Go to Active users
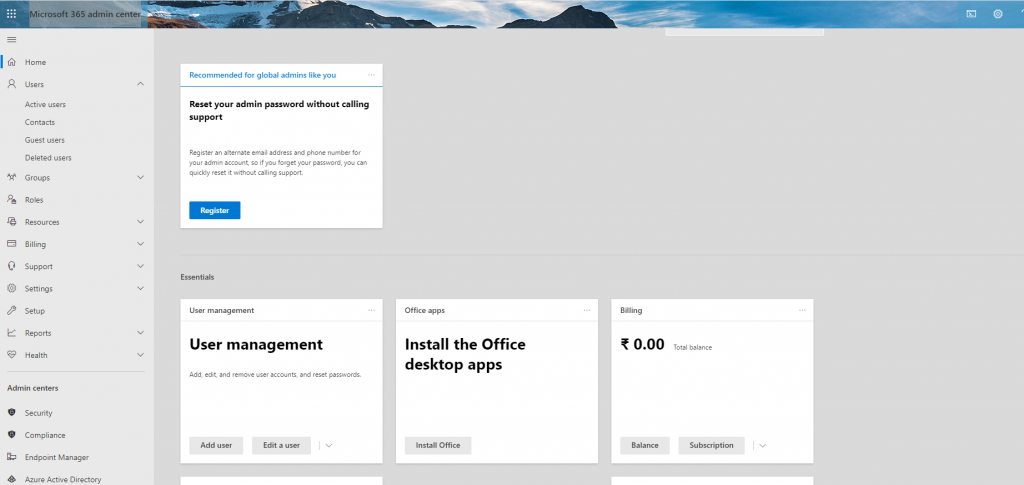Screen dimensions: 1024x485 [45, 104]
